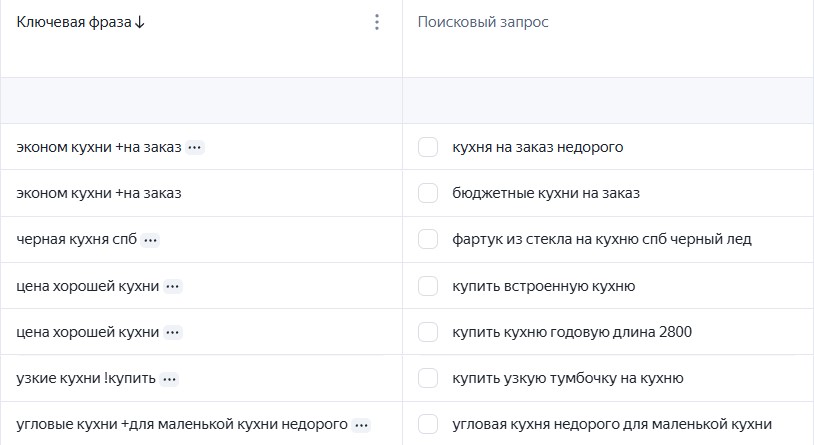The width and height of the screenshot is (814, 445).
Task: Tick the checkbox for бюджетные кухни на заказ
Action: [428, 193]
